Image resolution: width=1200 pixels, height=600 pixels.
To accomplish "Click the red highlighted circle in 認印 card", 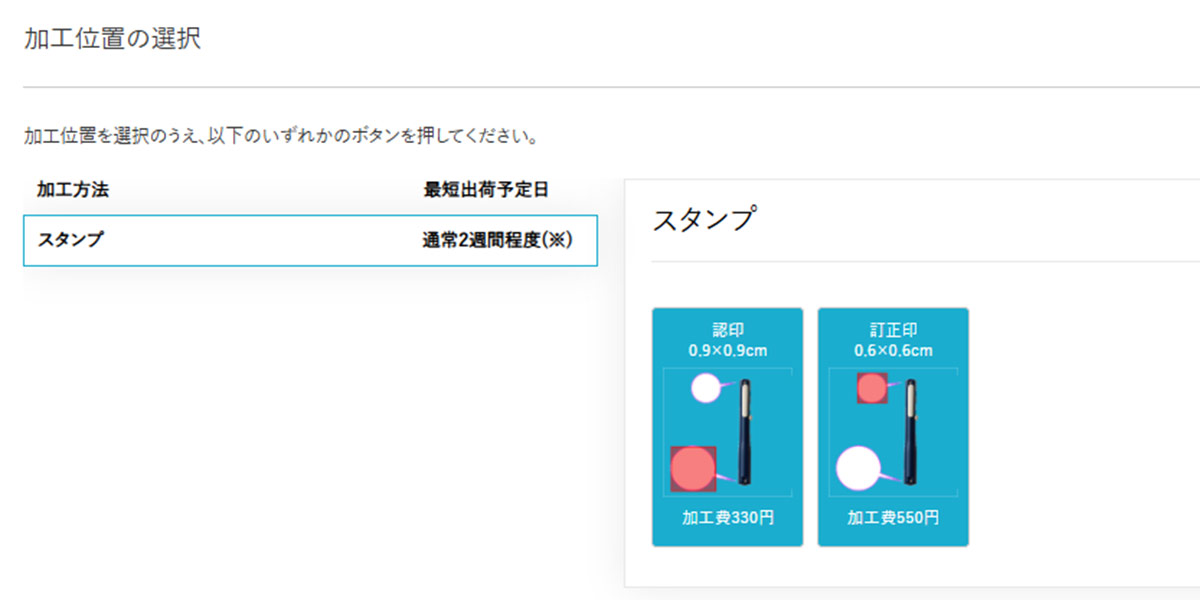I will click(693, 469).
